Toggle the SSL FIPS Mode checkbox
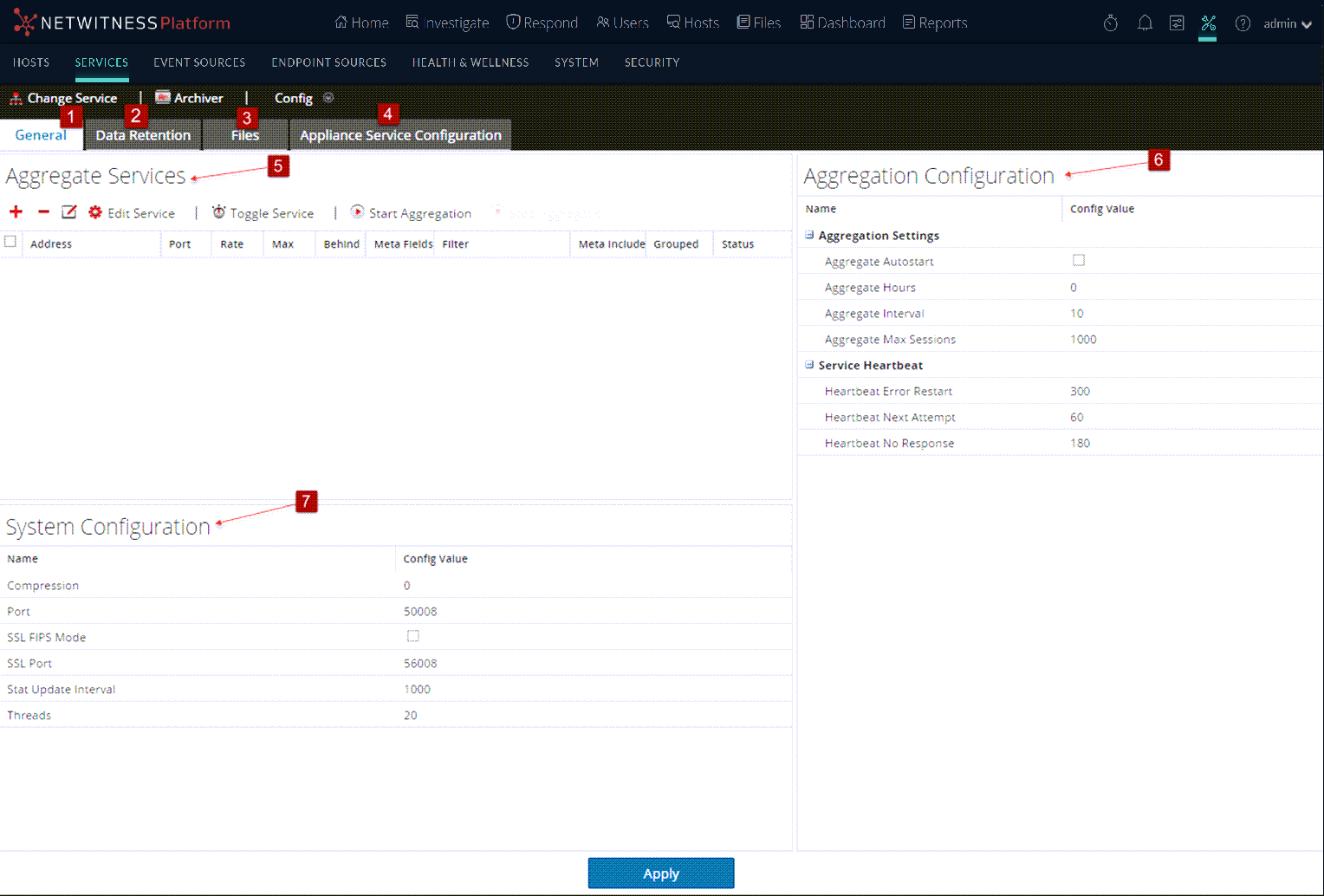Screen dimensions: 1324x896 (x=413, y=636)
